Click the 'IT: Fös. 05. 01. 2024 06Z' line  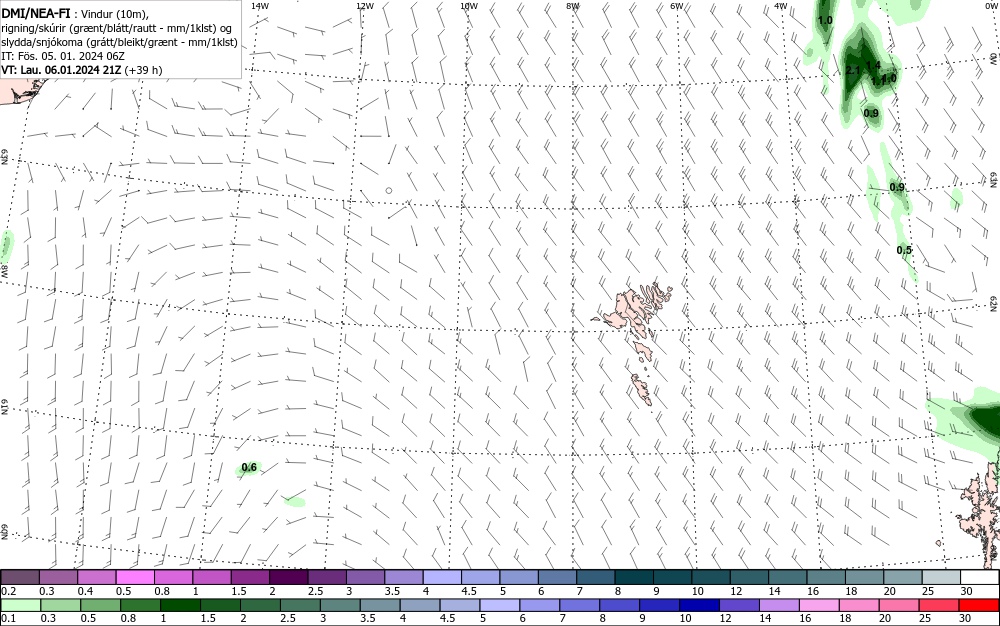click(62, 56)
